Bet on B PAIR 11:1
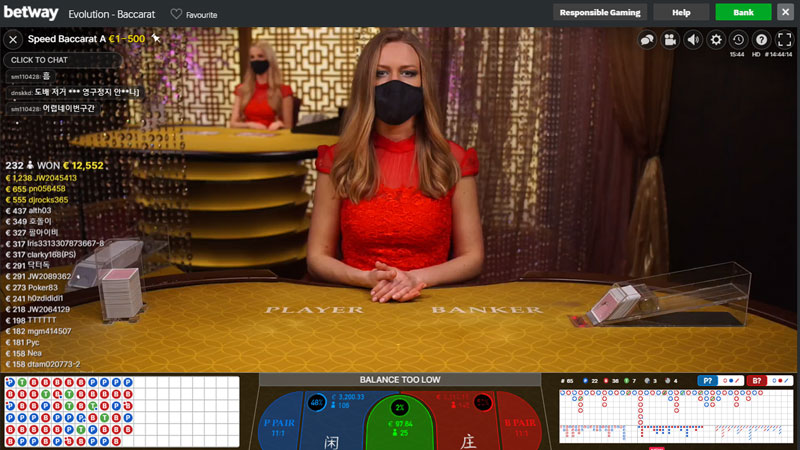The width and height of the screenshot is (800, 450). pos(520,428)
